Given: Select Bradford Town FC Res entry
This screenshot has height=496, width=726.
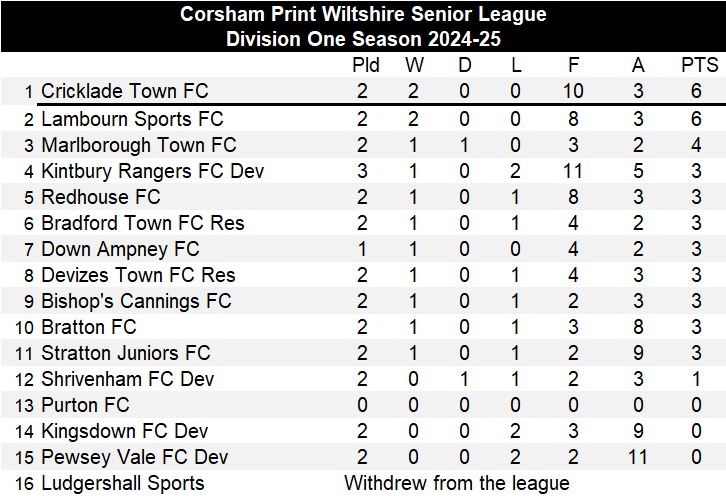Looking at the screenshot, I should click(142, 224).
